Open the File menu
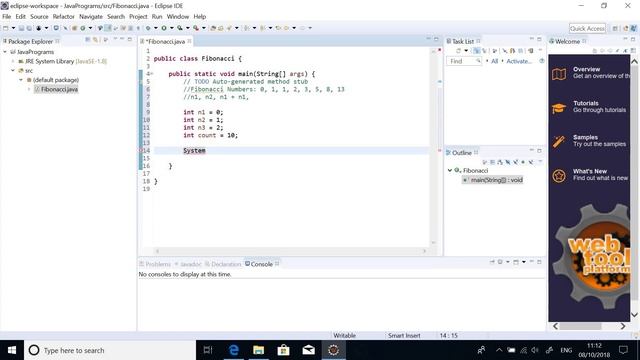The width and height of the screenshot is (640, 360). [7, 17]
